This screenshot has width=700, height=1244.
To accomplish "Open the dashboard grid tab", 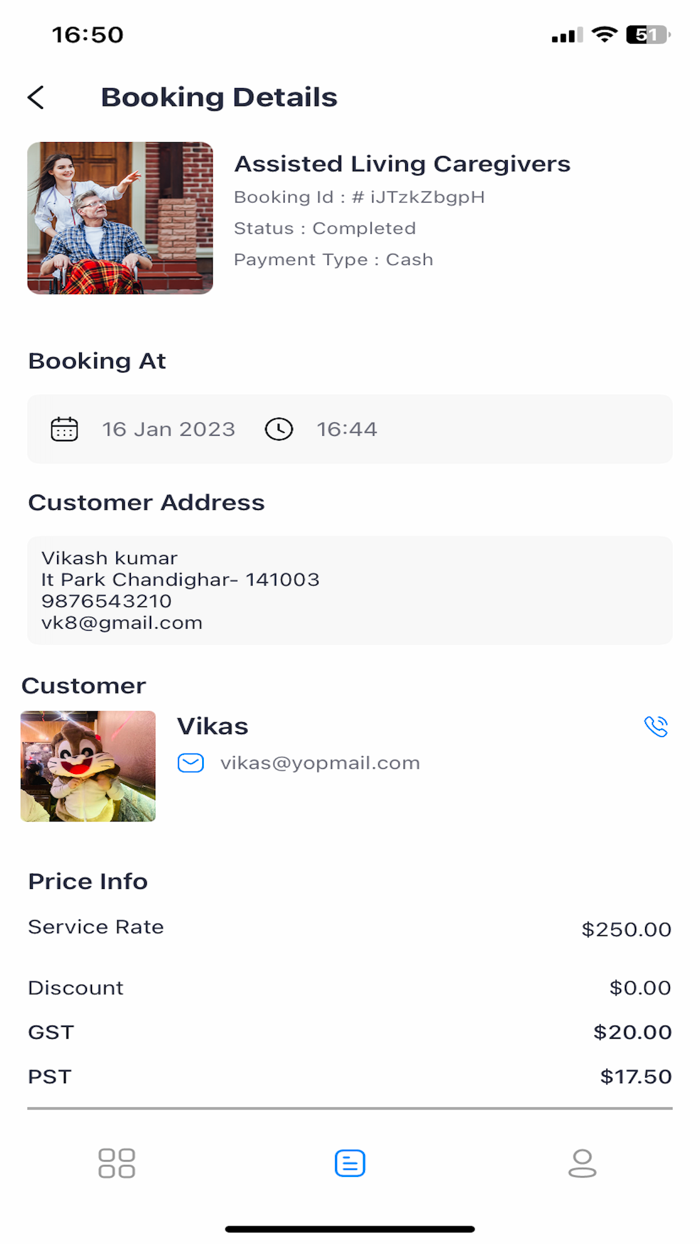I will point(117,1163).
